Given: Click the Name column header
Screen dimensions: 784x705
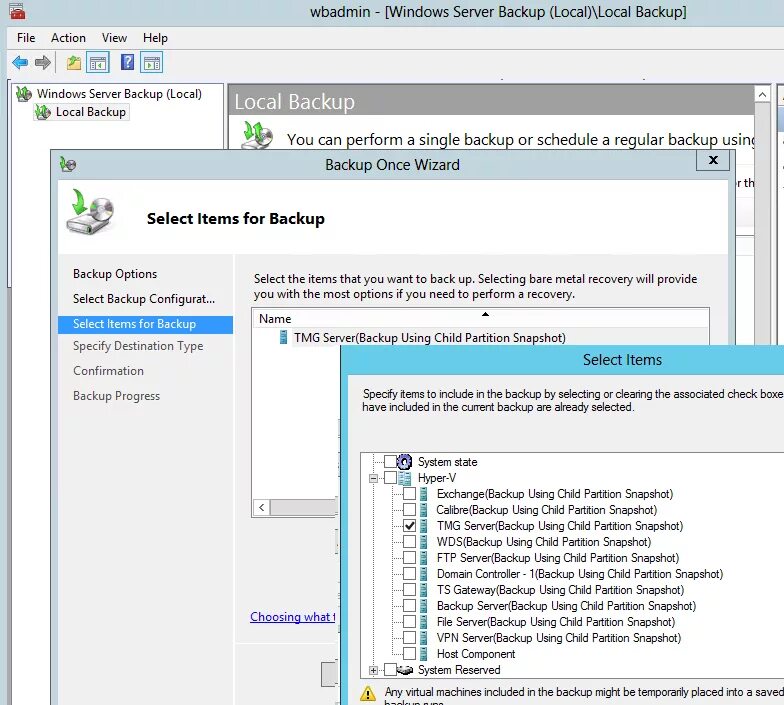Looking at the screenshot, I should pyautogui.click(x=480, y=318).
